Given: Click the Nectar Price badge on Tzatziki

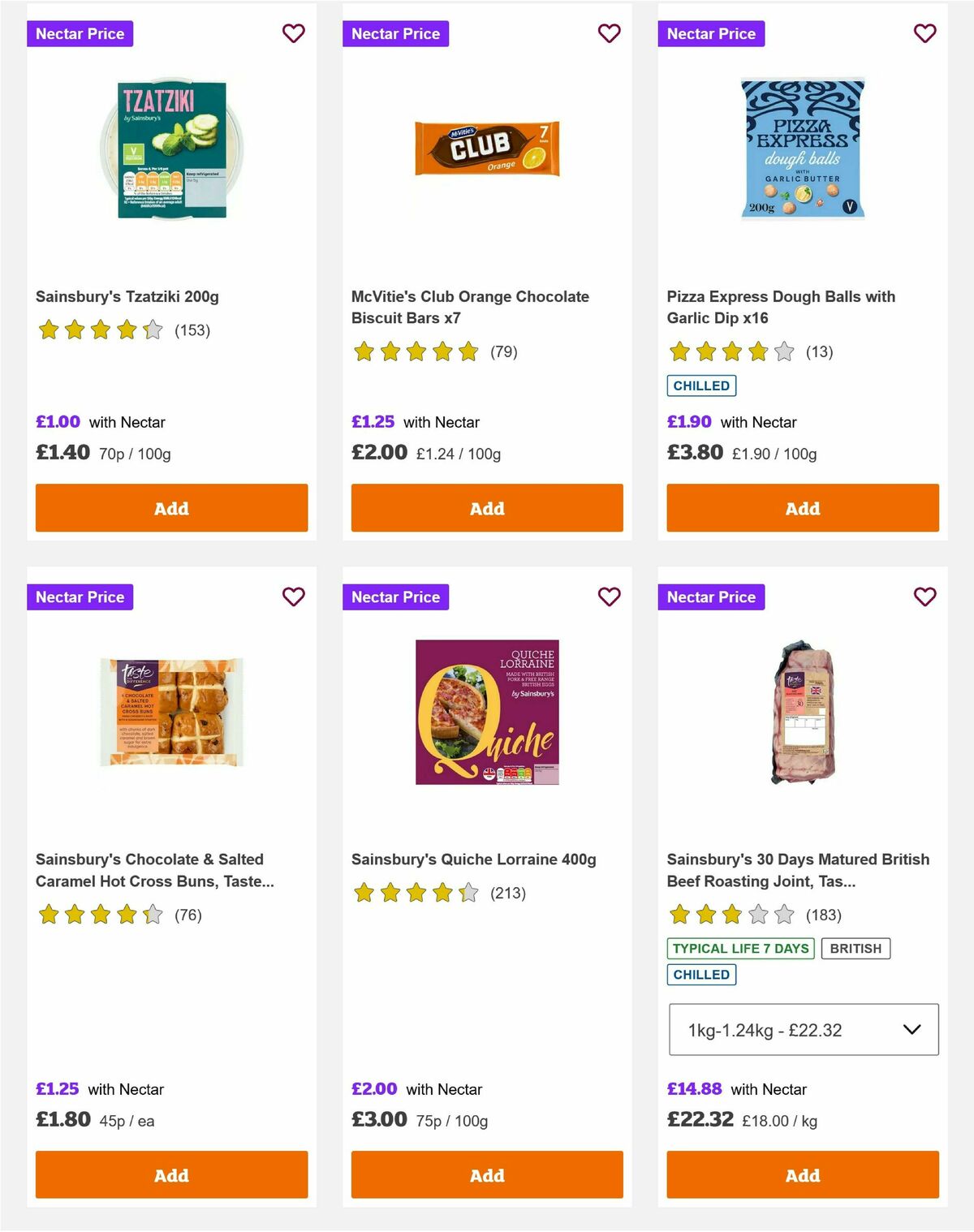Looking at the screenshot, I should tap(80, 33).
